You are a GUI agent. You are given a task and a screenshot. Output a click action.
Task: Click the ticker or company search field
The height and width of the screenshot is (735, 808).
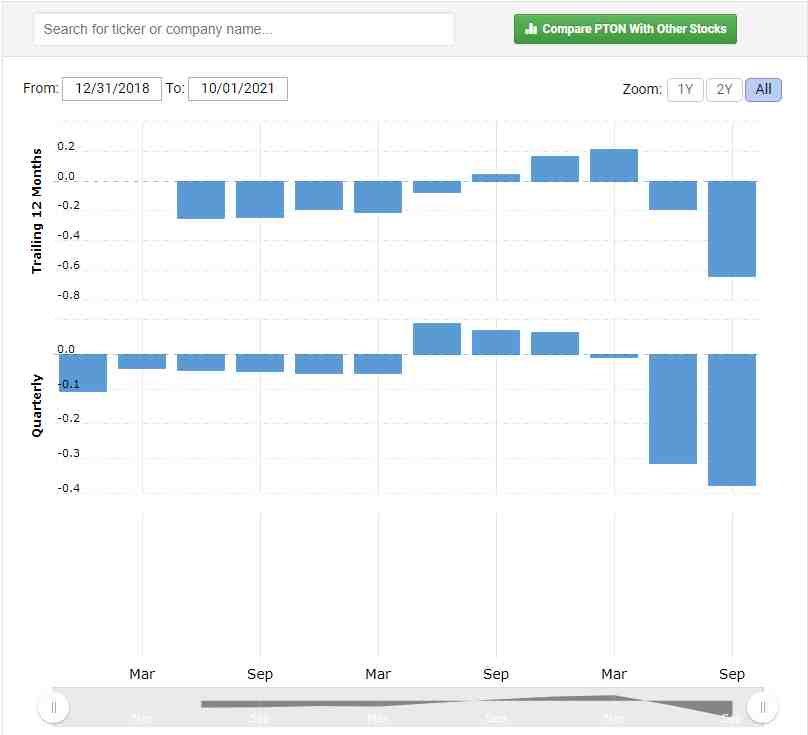[243, 29]
